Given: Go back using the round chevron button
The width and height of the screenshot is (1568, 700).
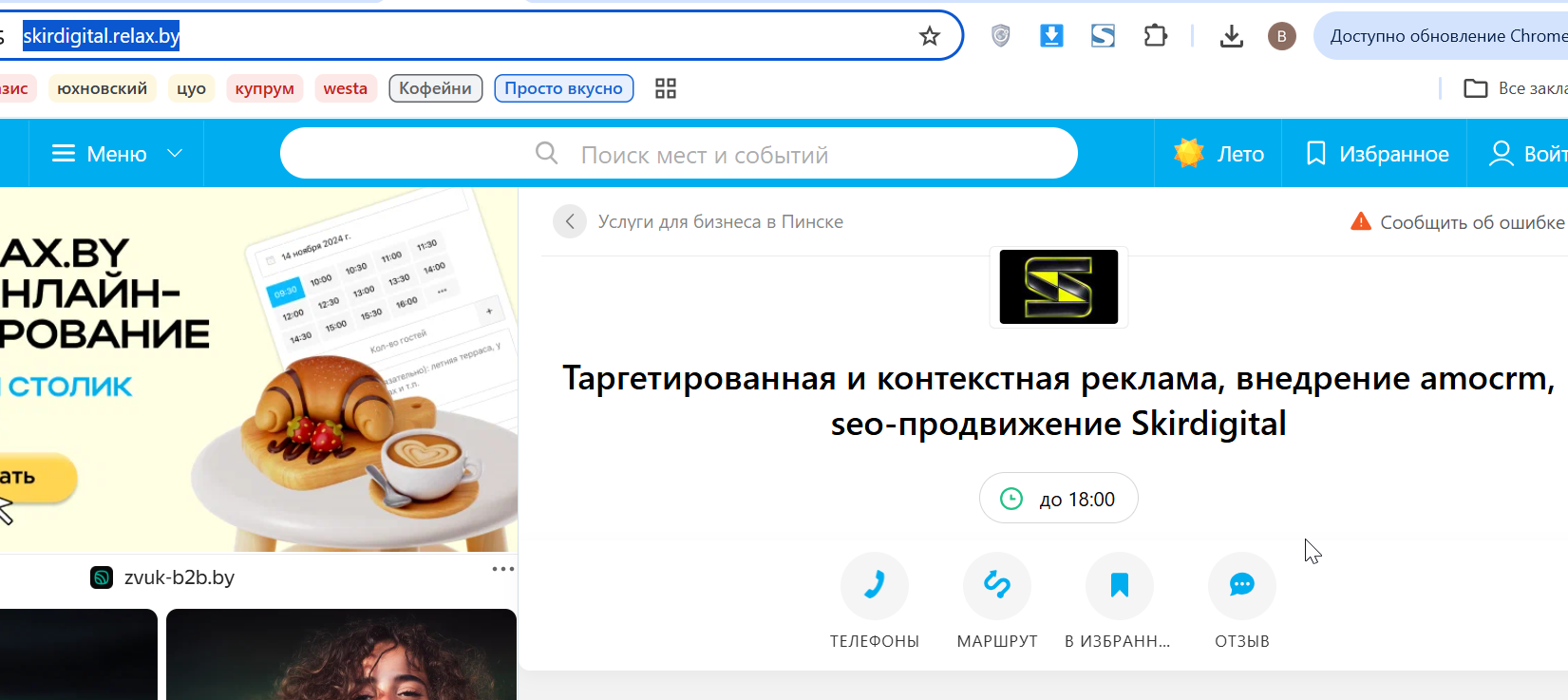Looking at the screenshot, I should point(570,222).
